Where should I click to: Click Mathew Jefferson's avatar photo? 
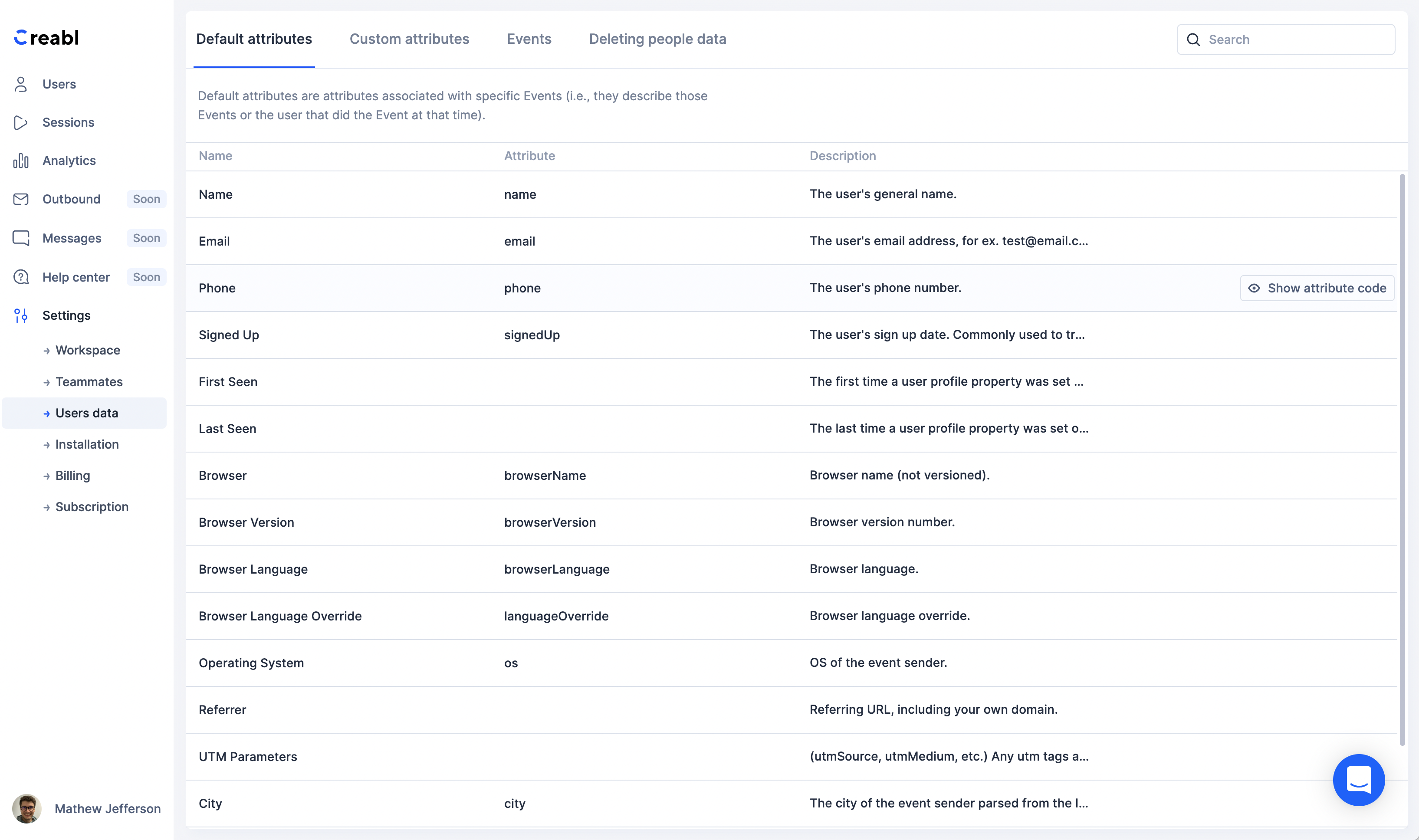tap(26, 808)
